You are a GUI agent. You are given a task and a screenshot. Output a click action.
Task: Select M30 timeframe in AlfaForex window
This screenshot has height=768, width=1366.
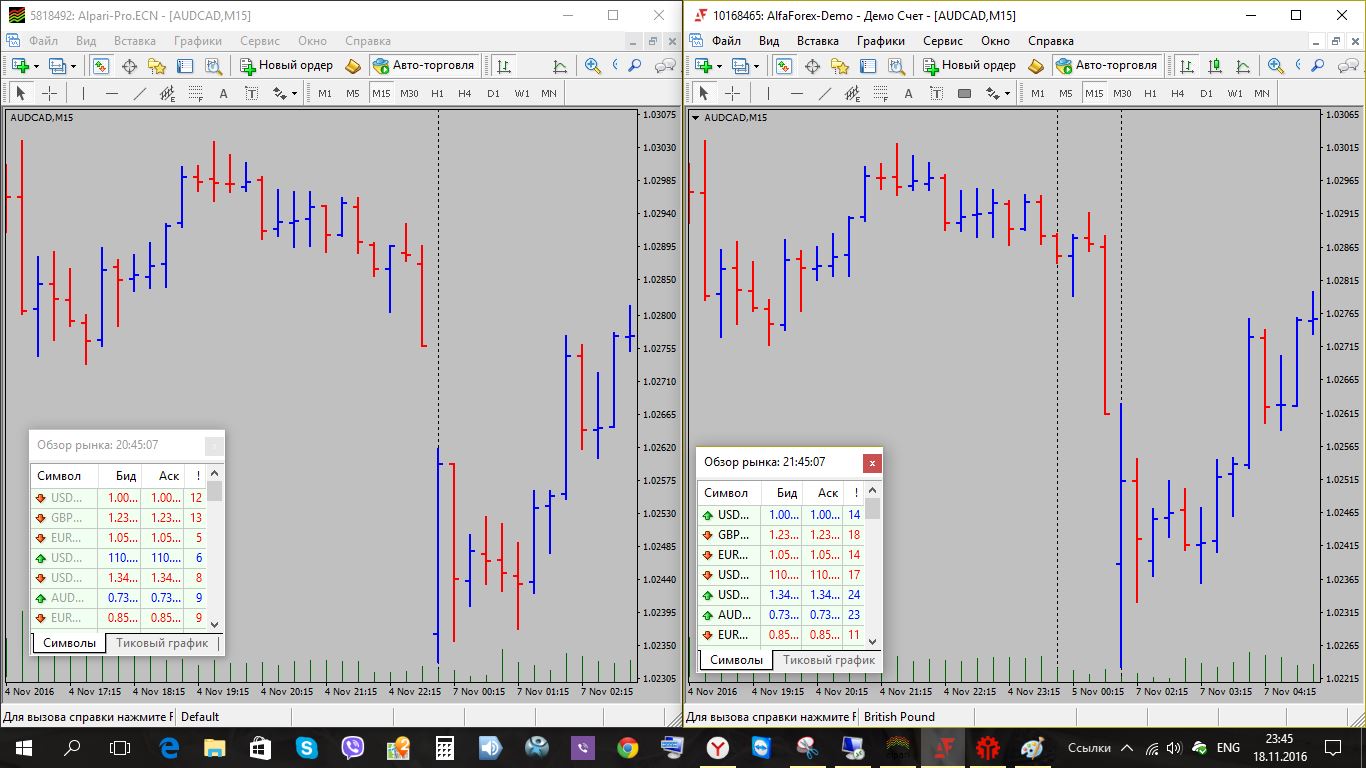pos(1122,93)
